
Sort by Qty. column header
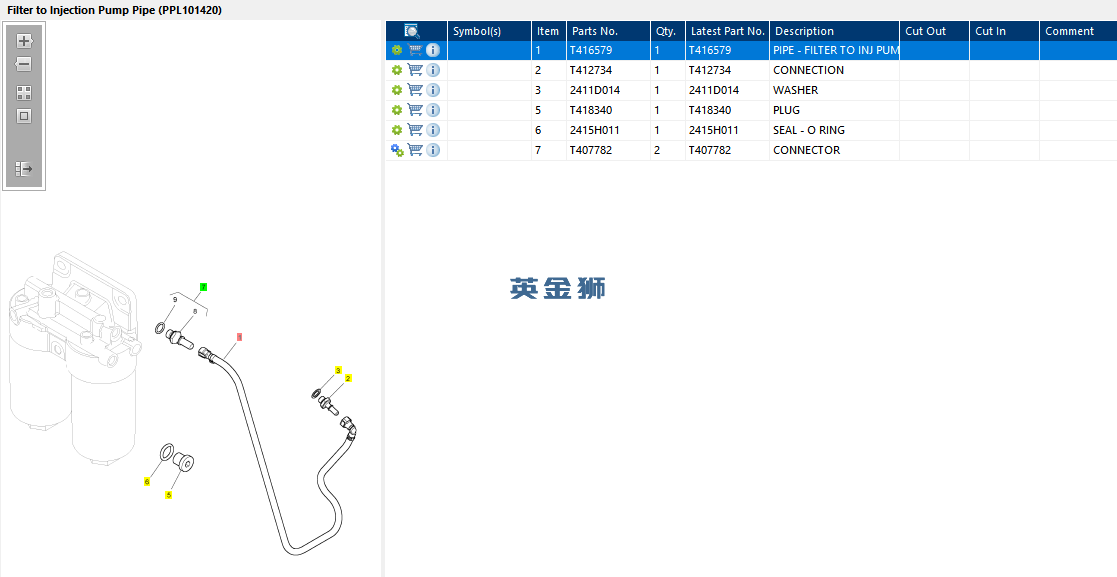tap(667, 31)
